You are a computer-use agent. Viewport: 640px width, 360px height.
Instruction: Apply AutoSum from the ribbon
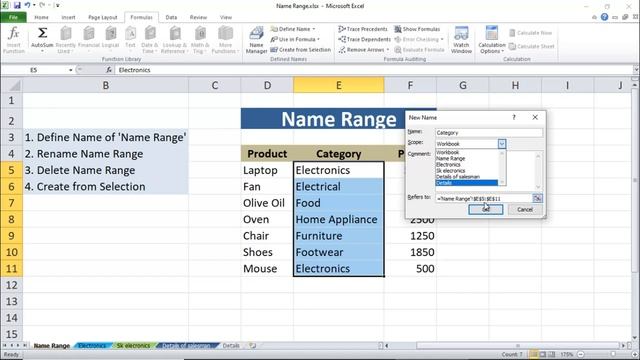point(42,40)
